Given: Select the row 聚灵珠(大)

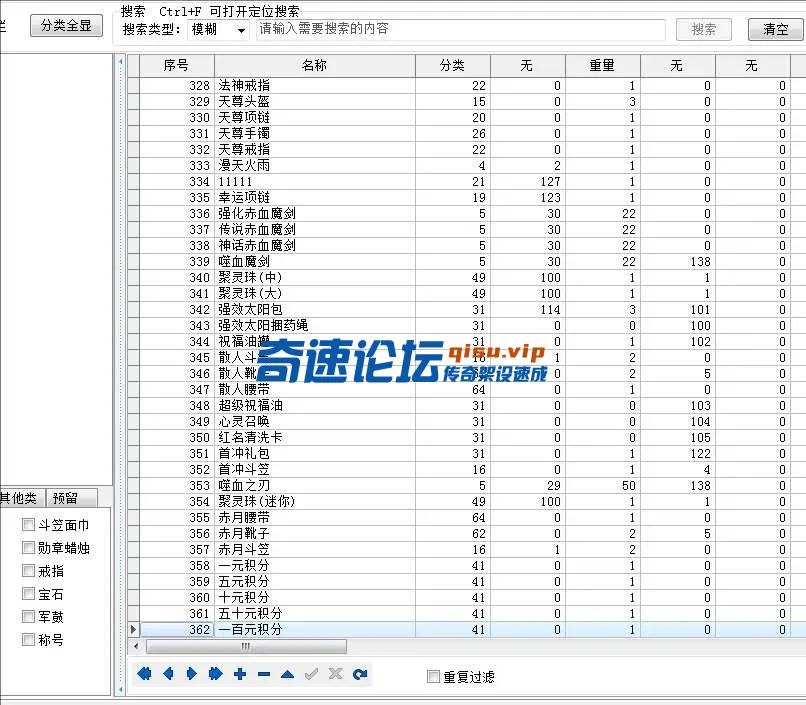Looking at the screenshot, I should 465,293.
